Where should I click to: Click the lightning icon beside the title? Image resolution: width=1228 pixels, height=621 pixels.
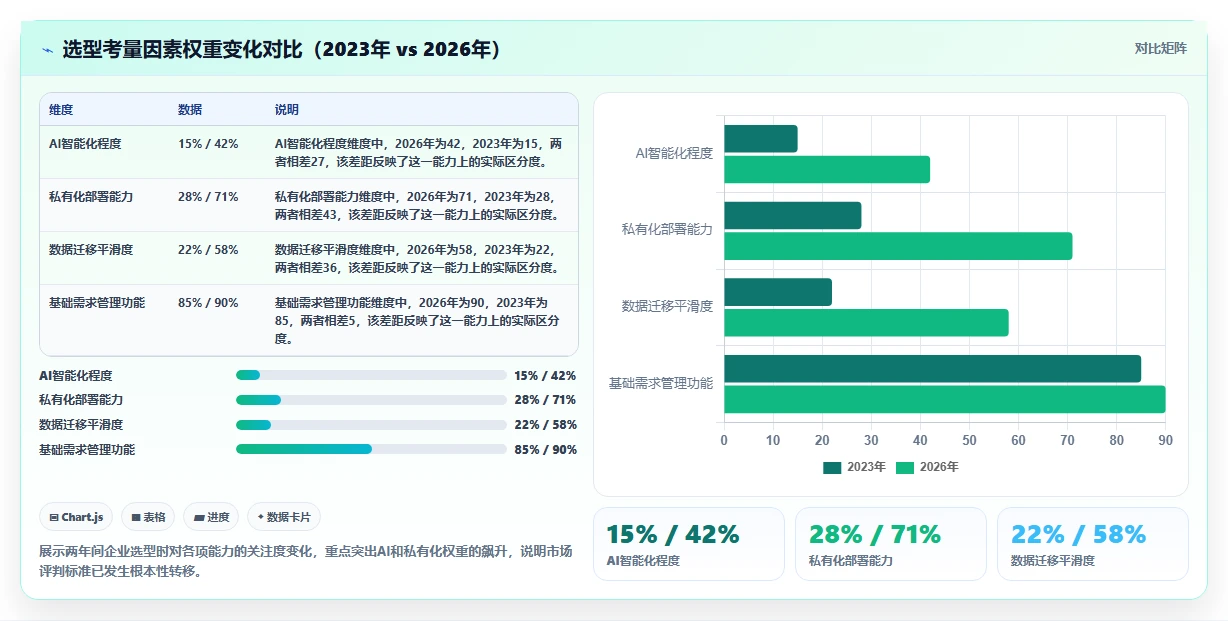[x=47, y=50]
